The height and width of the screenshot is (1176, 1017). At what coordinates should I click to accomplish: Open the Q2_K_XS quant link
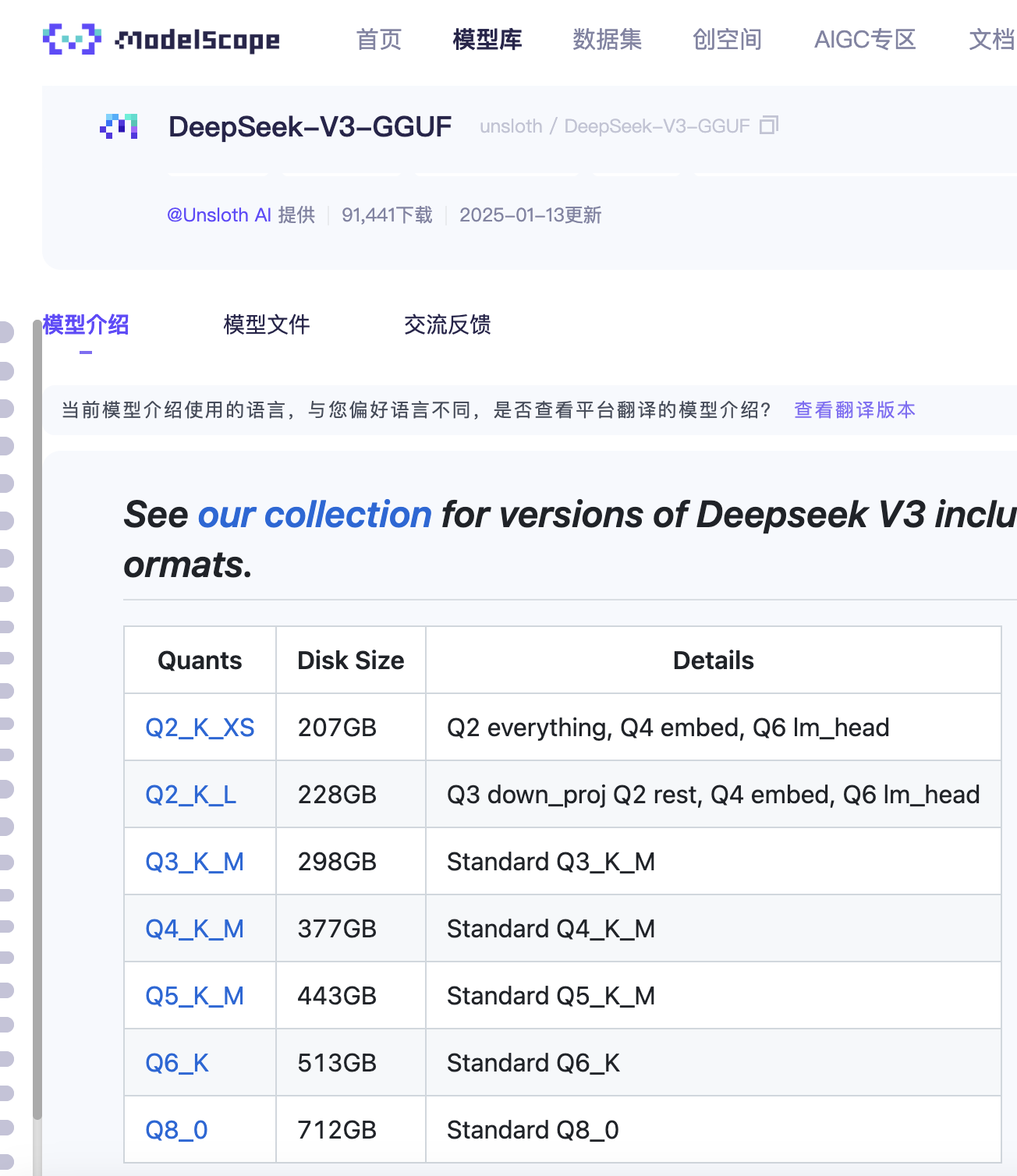[x=200, y=727]
